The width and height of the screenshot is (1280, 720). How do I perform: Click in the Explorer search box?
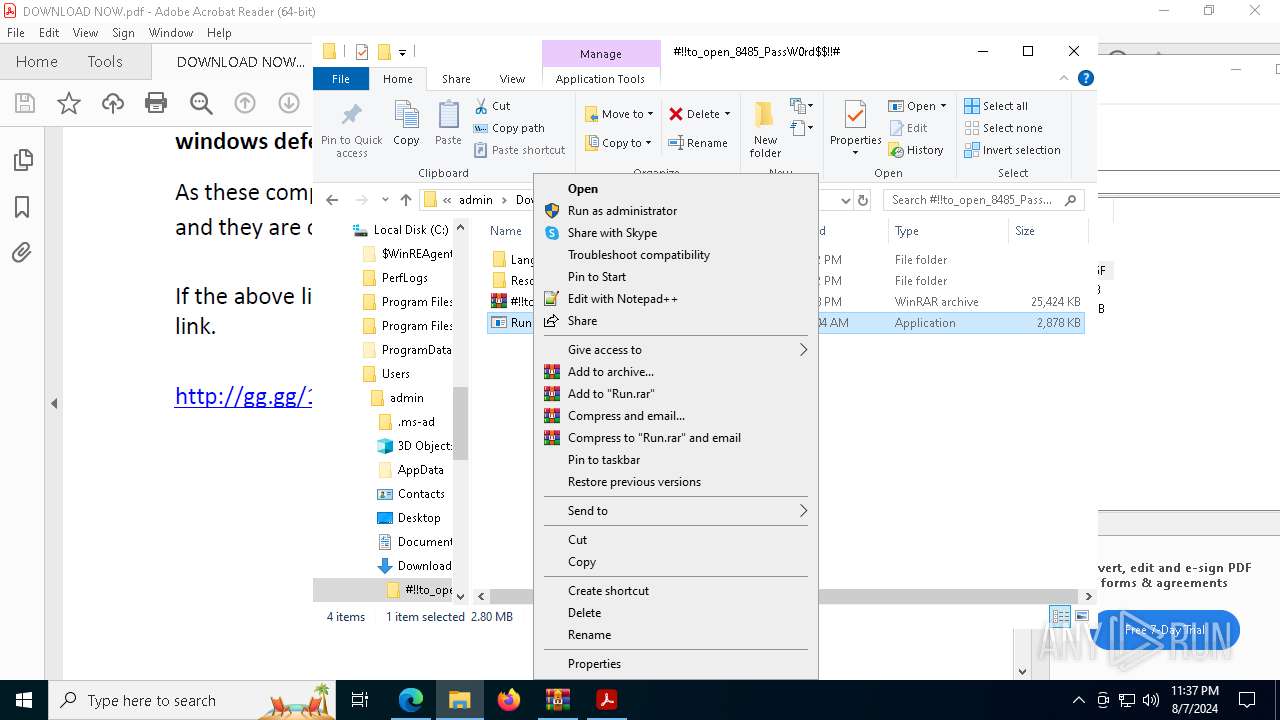[985, 200]
